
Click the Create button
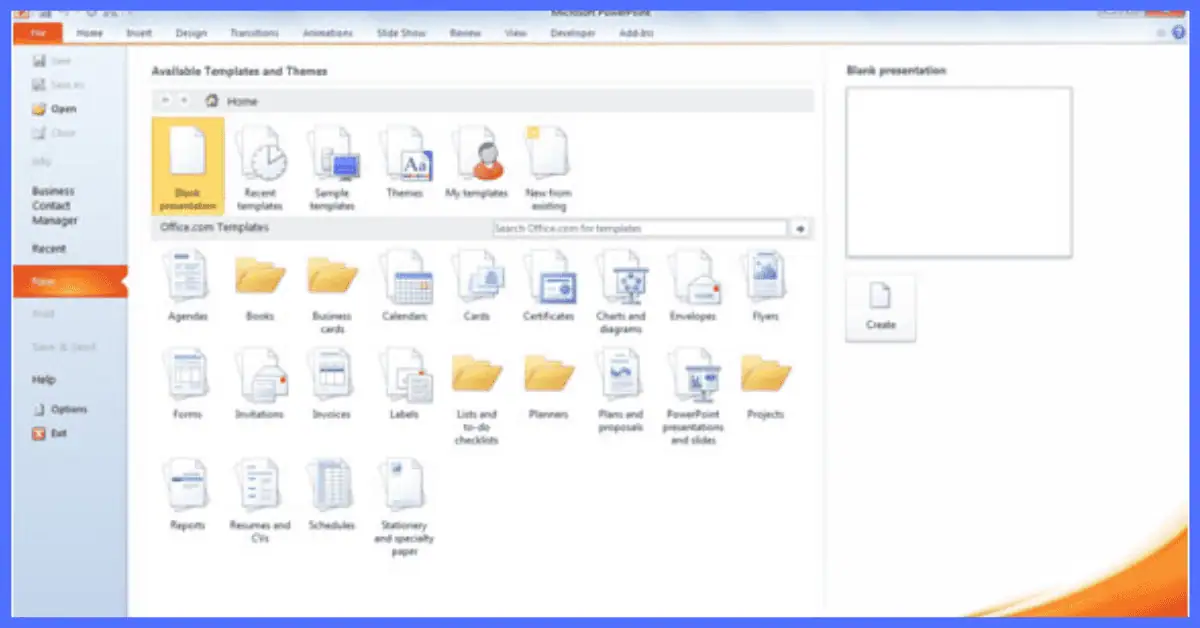(880, 309)
